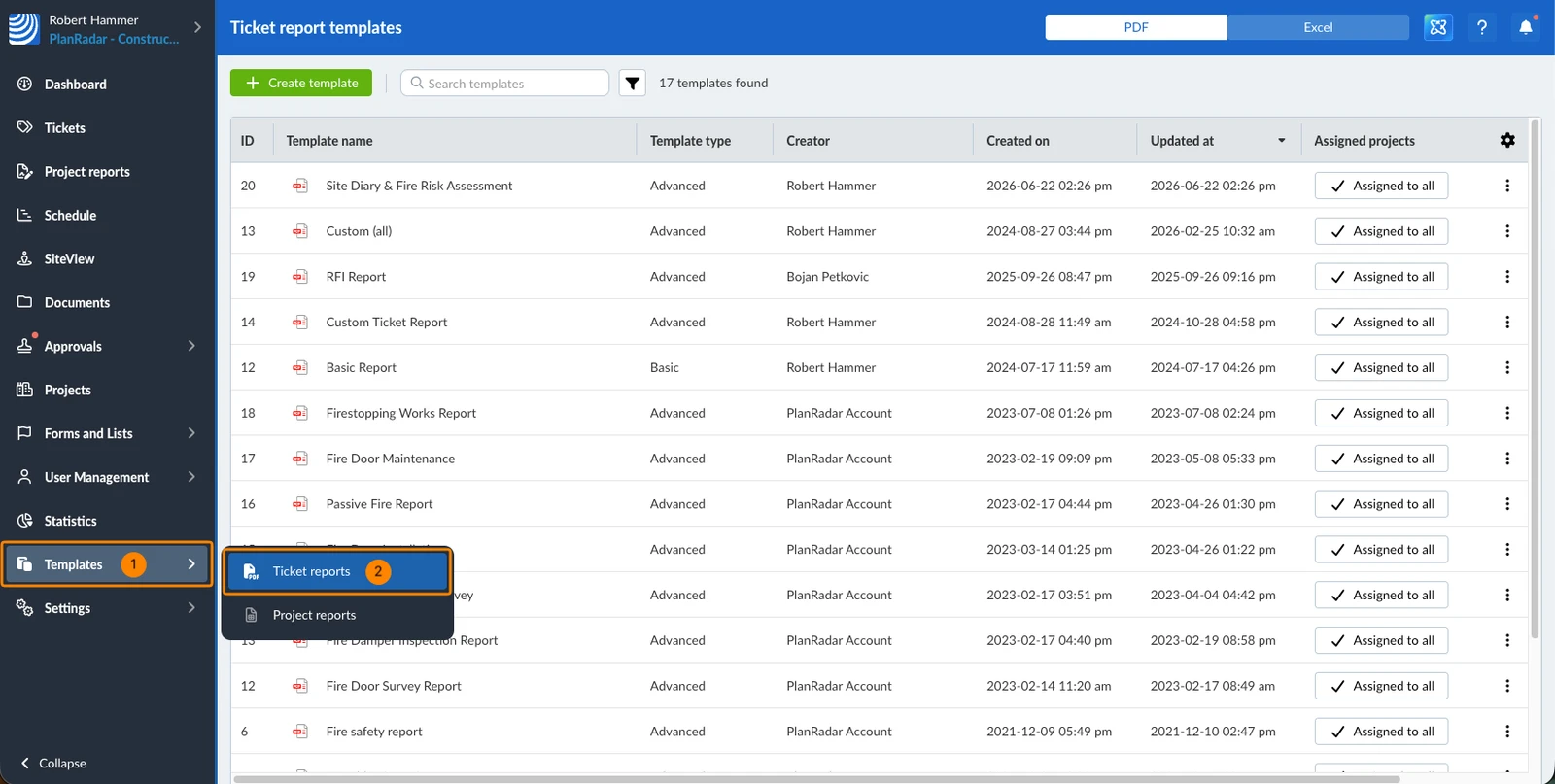Expand the Approvals submenu chevron
1555x784 pixels.
(191, 346)
